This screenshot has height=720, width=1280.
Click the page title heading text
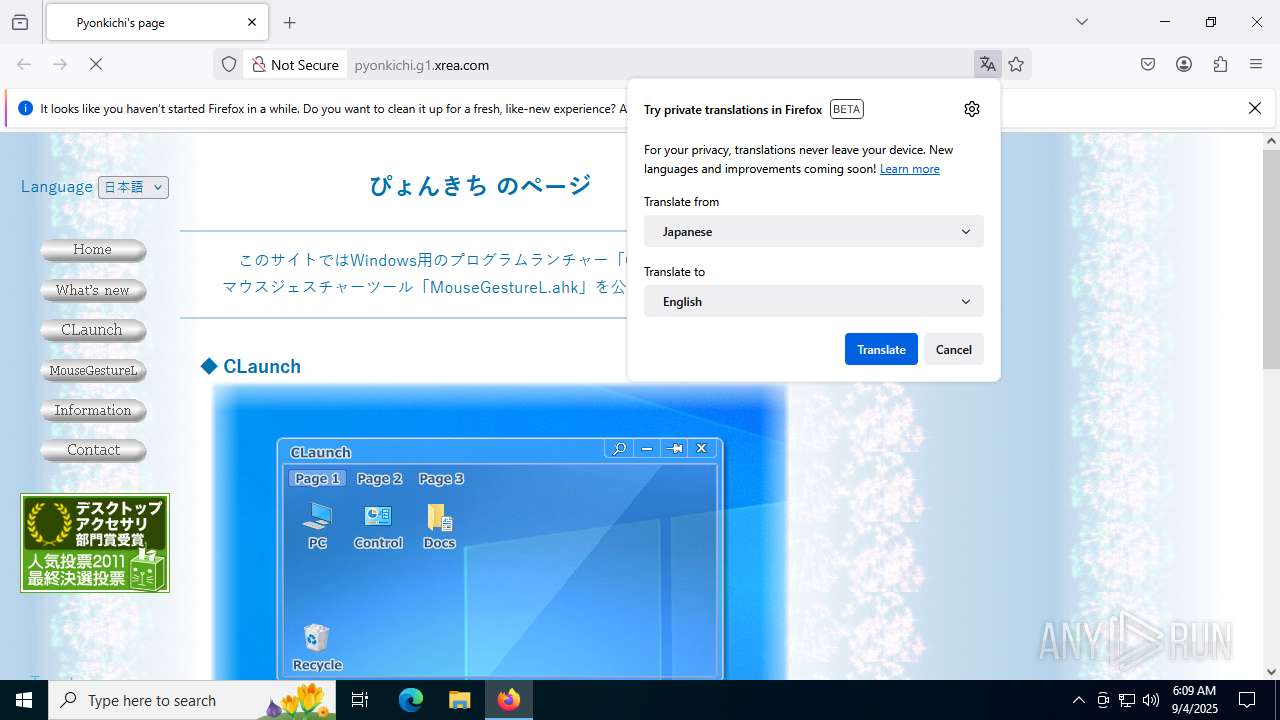tap(481, 186)
